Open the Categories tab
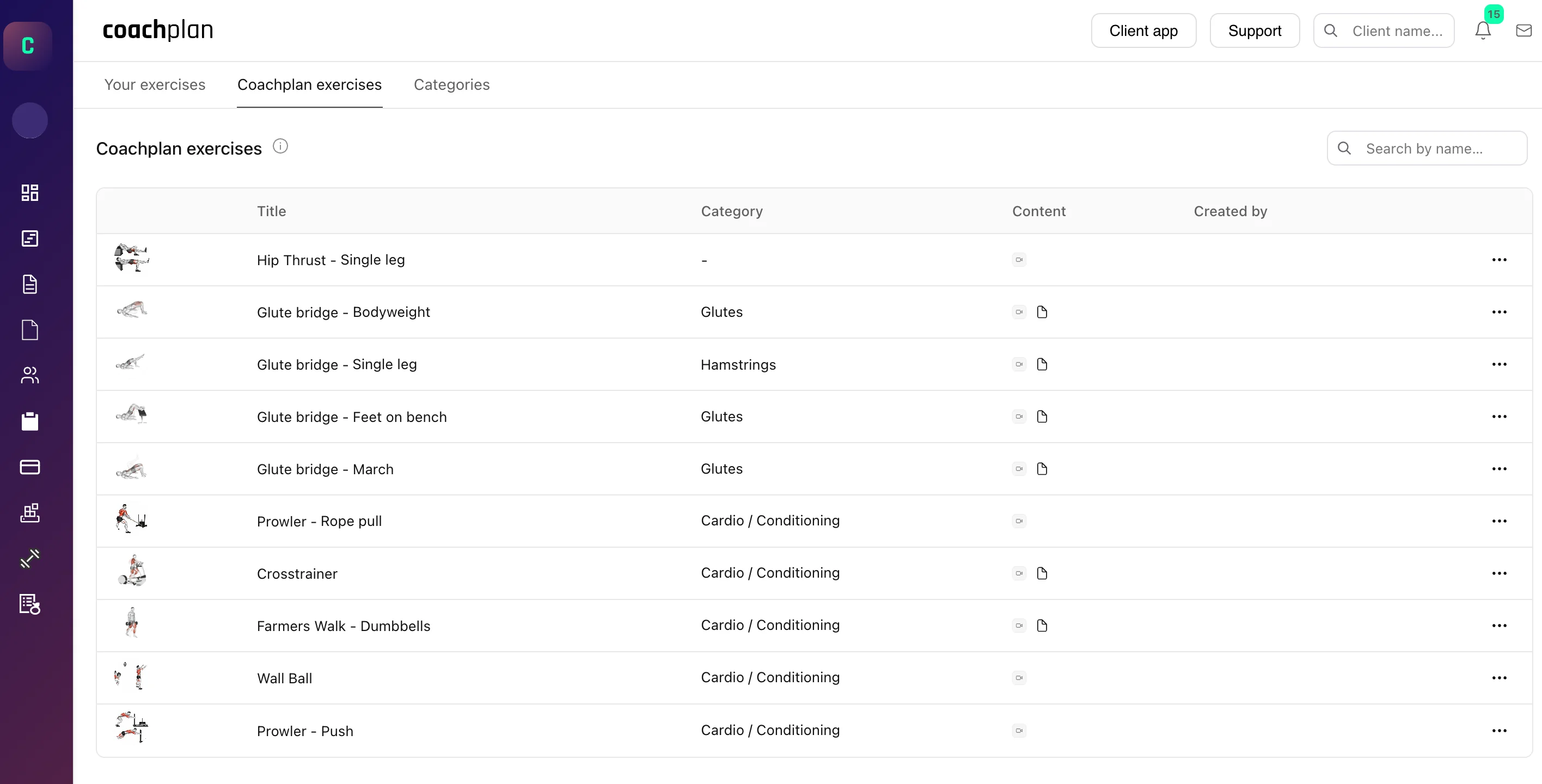Image resolution: width=1542 pixels, height=784 pixels. pos(451,84)
